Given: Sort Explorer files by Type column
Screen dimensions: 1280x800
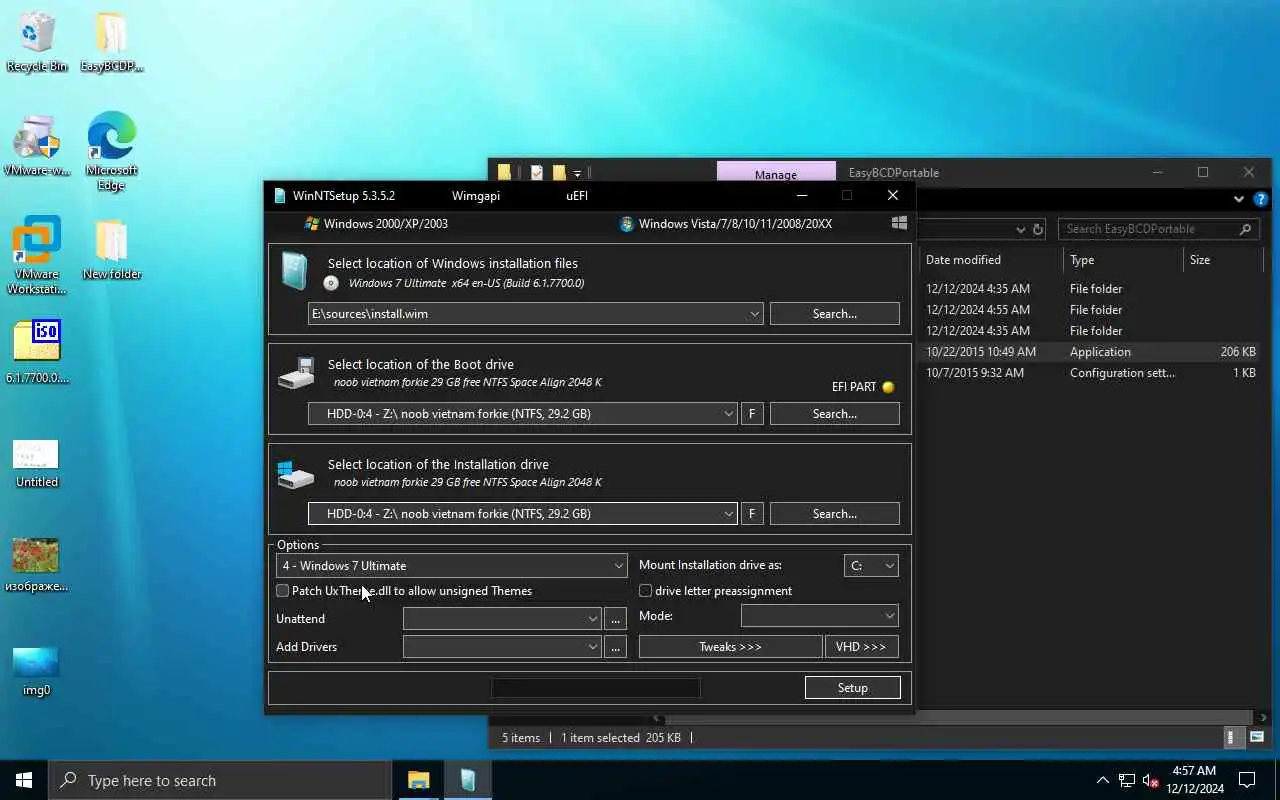Looking at the screenshot, I should 1122,260.
